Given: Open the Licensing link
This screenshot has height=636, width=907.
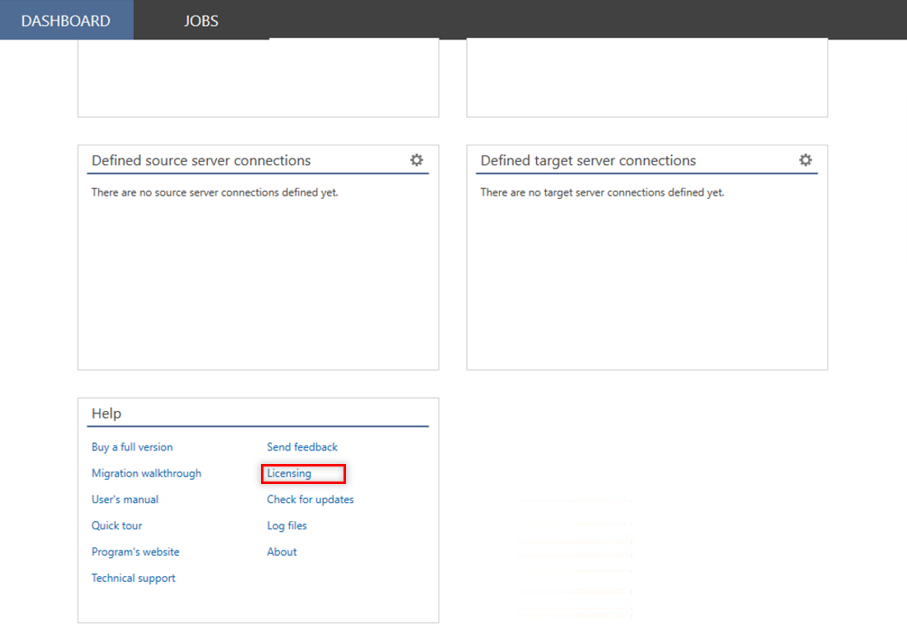Looking at the screenshot, I should [289, 473].
